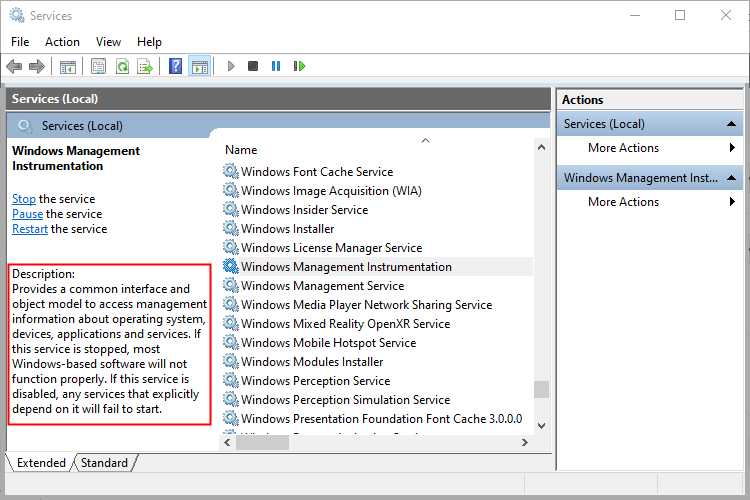This screenshot has width=750, height=500.
Task: Open Properties toolbar icon
Action: tap(99, 66)
